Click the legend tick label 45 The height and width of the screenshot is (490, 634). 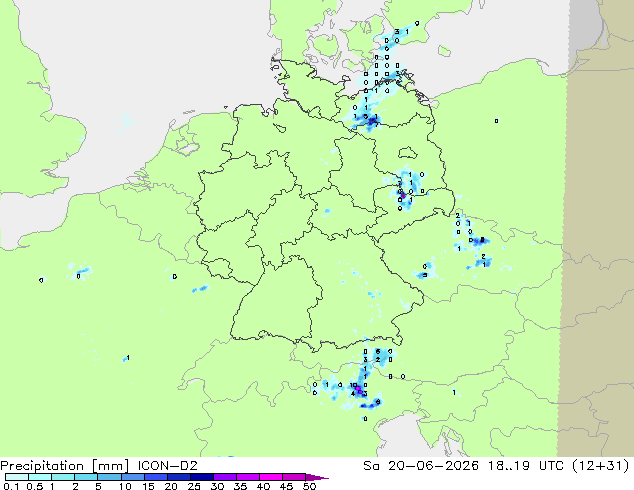[286, 486]
